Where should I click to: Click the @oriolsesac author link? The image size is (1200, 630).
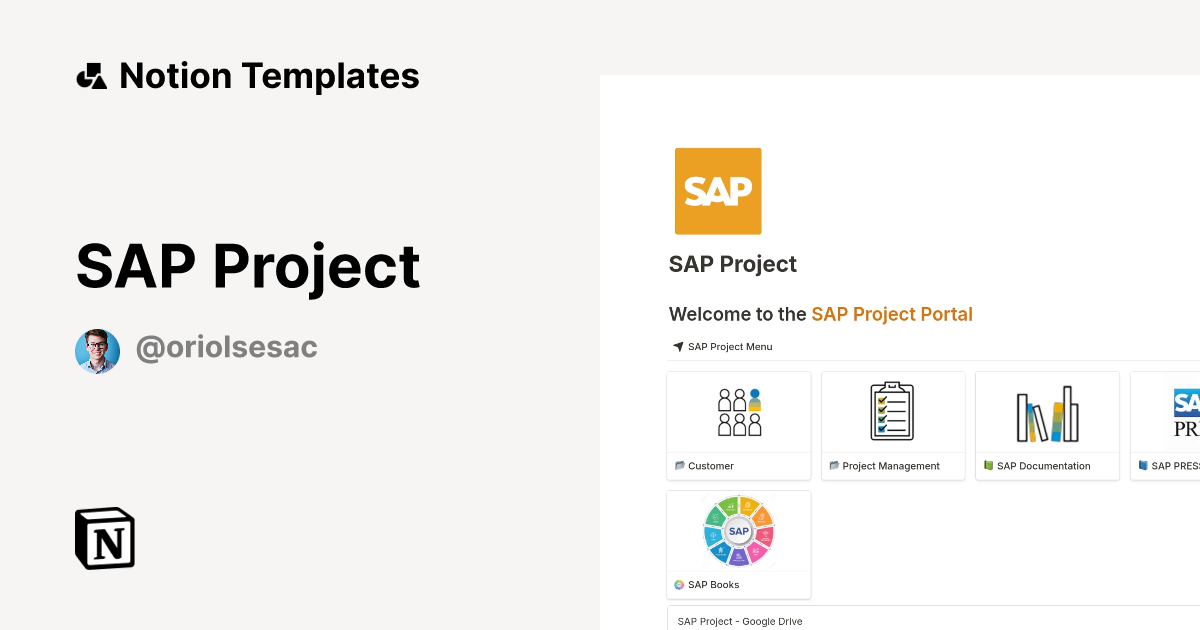(226, 346)
